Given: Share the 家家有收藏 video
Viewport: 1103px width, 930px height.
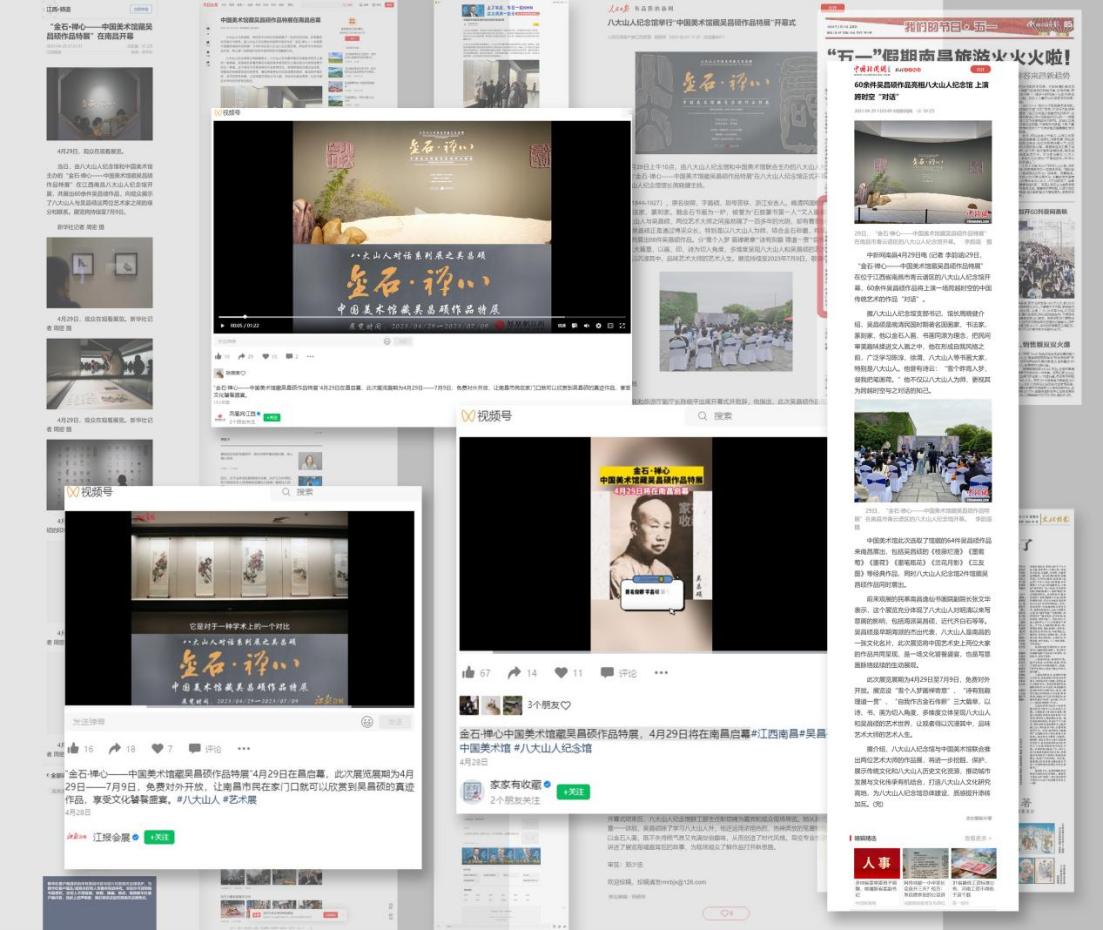Looking at the screenshot, I should (x=515, y=673).
